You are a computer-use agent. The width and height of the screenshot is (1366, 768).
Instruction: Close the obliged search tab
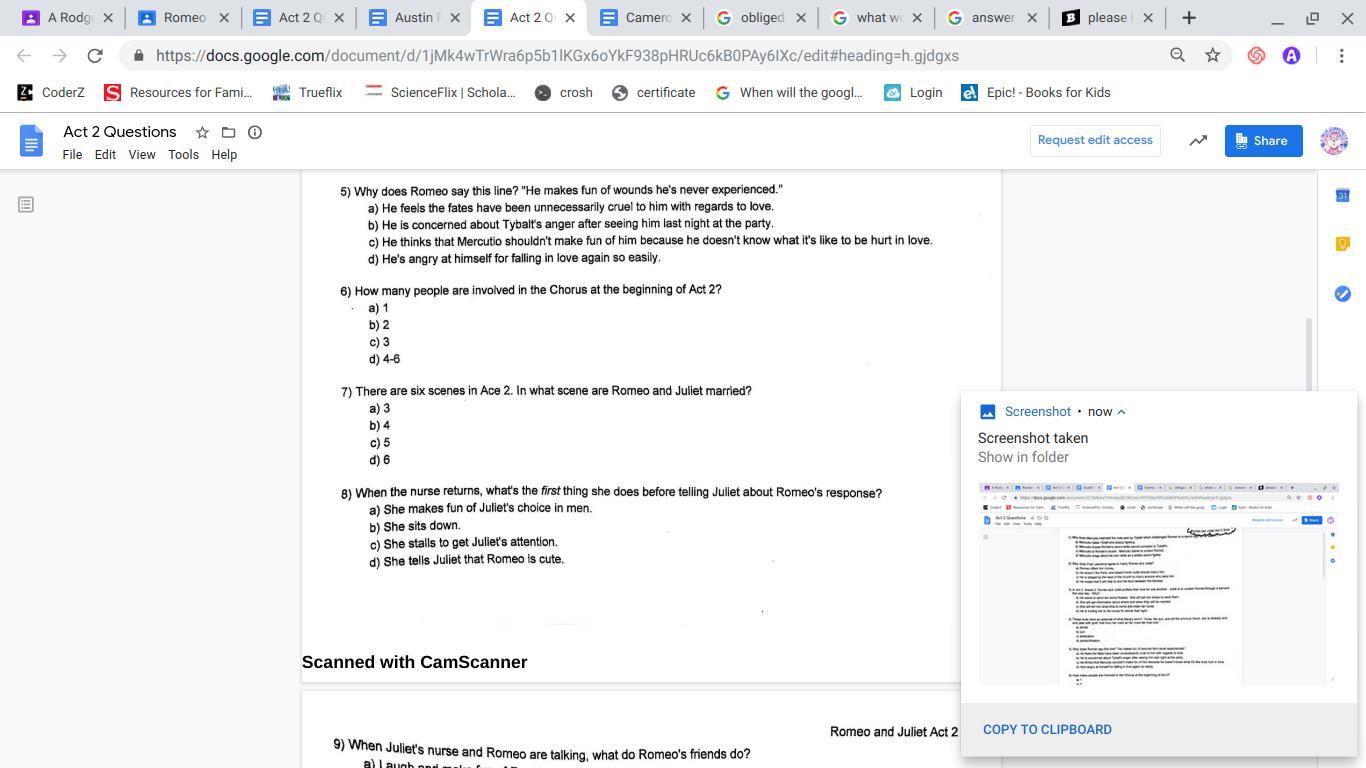pos(800,18)
